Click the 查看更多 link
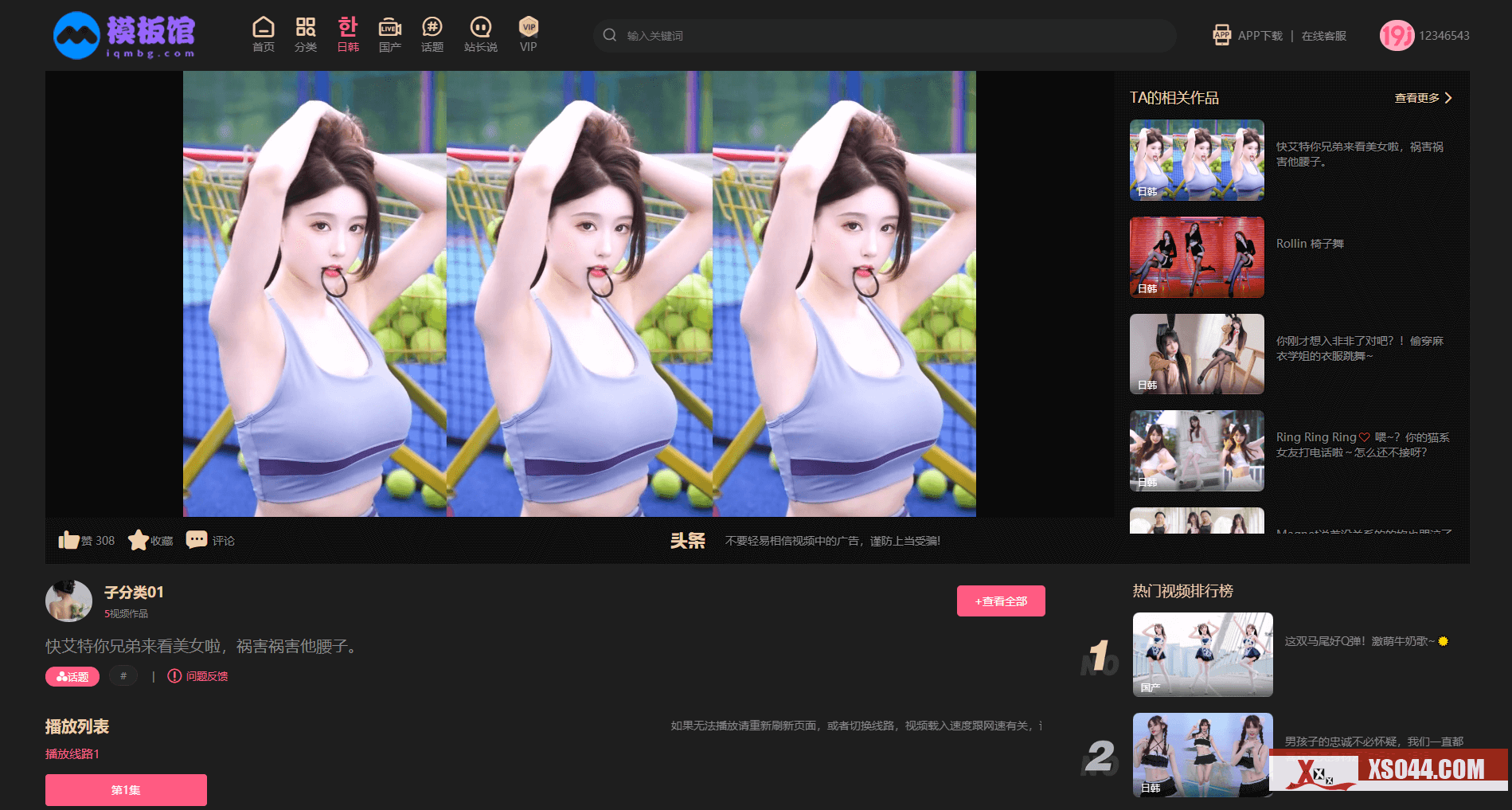The image size is (1512, 810). click(1416, 98)
